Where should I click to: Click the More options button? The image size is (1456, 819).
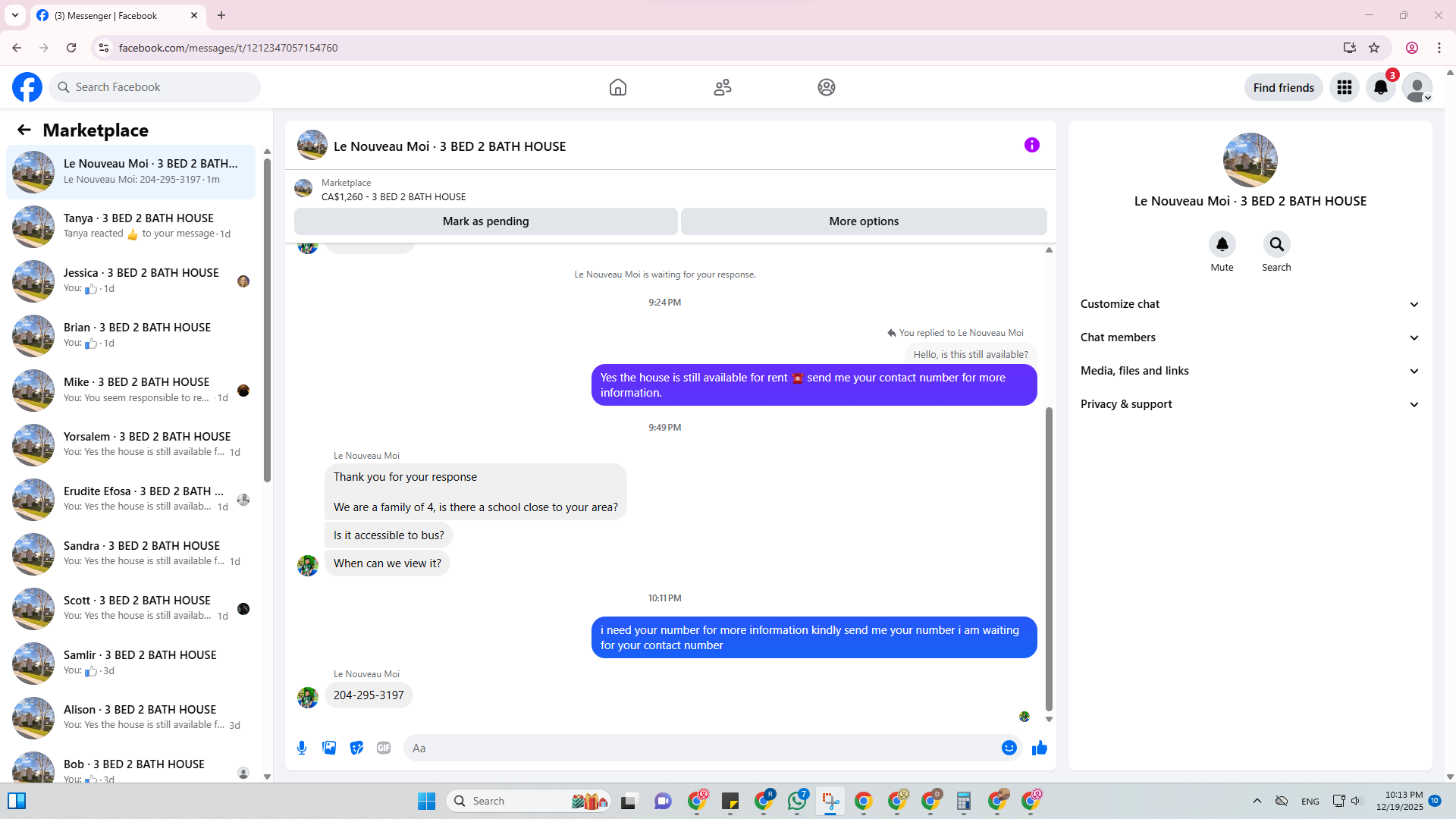click(864, 221)
